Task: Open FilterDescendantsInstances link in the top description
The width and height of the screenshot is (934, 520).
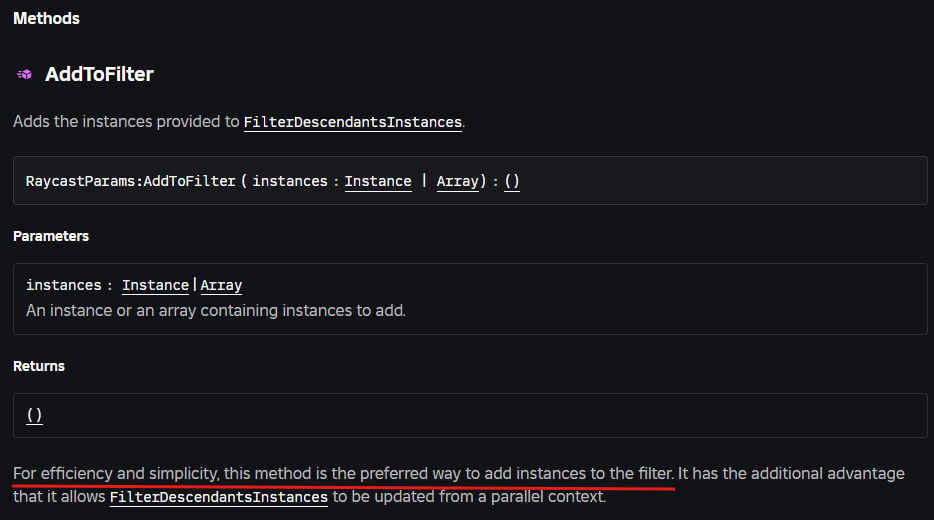Action: [x=353, y=122]
